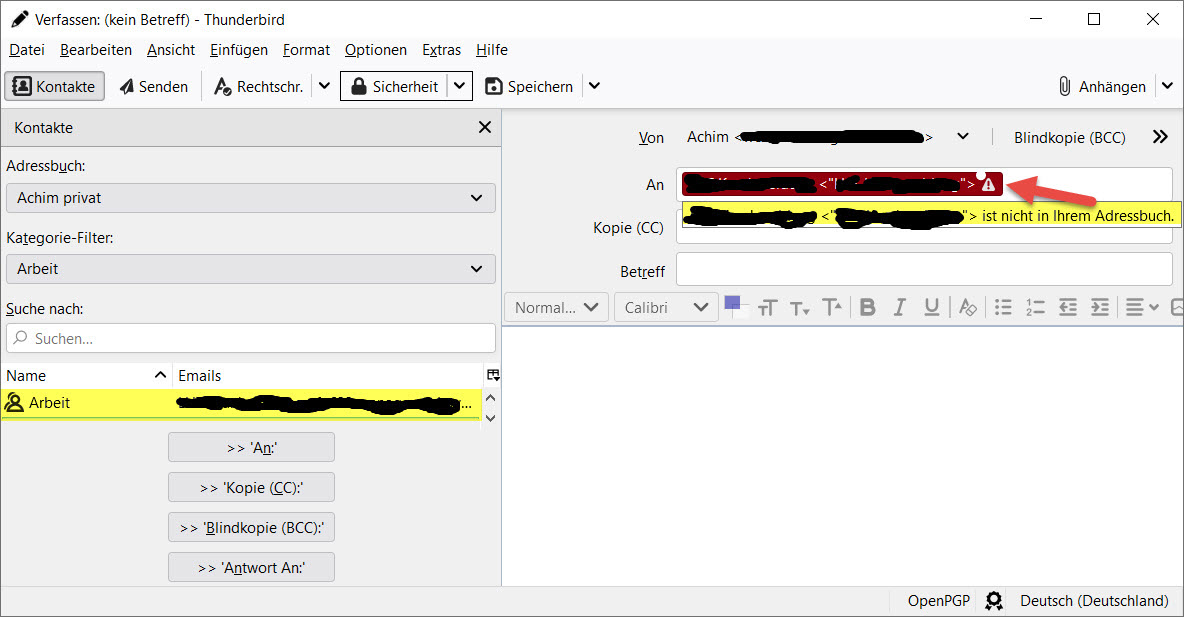Image resolution: width=1184 pixels, height=617 pixels.
Task: Open the Einfügen menu
Action: [x=239, y=50]
